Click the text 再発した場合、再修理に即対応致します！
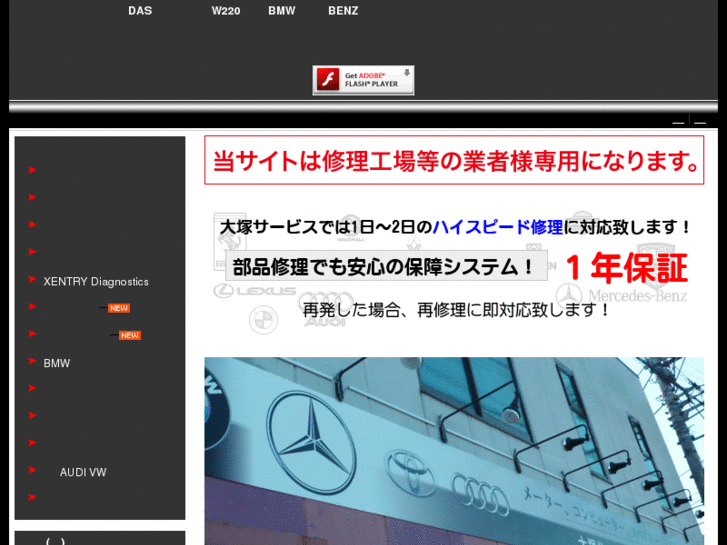The width and height of the screenshot is (727, 545). click(456, 309)
